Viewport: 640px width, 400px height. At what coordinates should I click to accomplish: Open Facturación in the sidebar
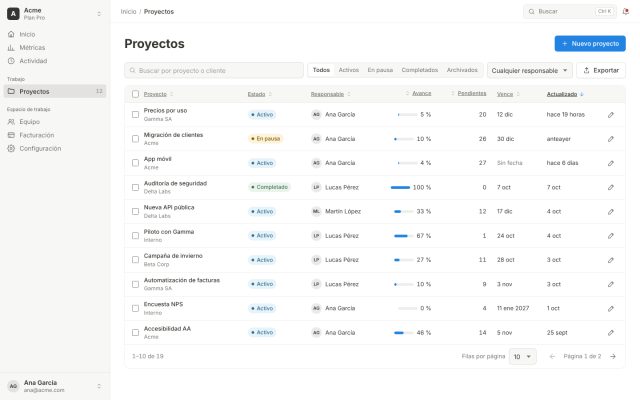click(x=55, y=135)
